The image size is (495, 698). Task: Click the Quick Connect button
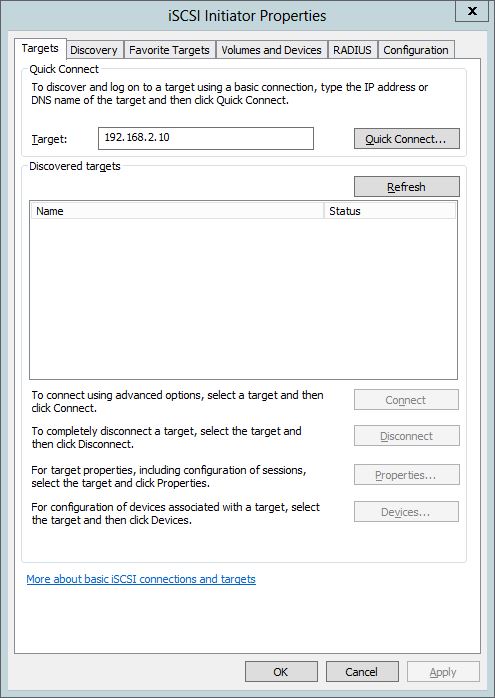point(406,139)
